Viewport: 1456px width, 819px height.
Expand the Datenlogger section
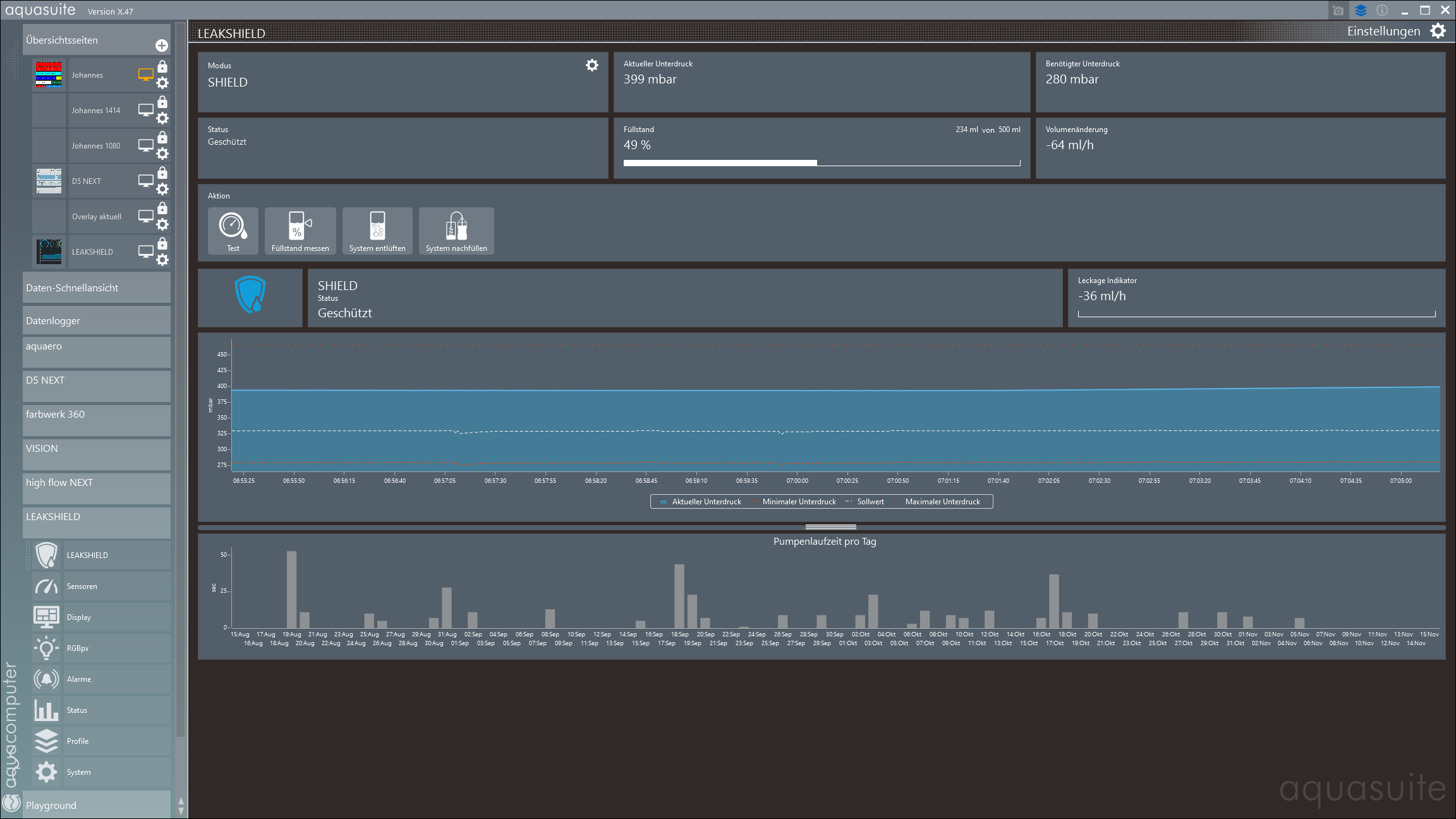(97, 320)
